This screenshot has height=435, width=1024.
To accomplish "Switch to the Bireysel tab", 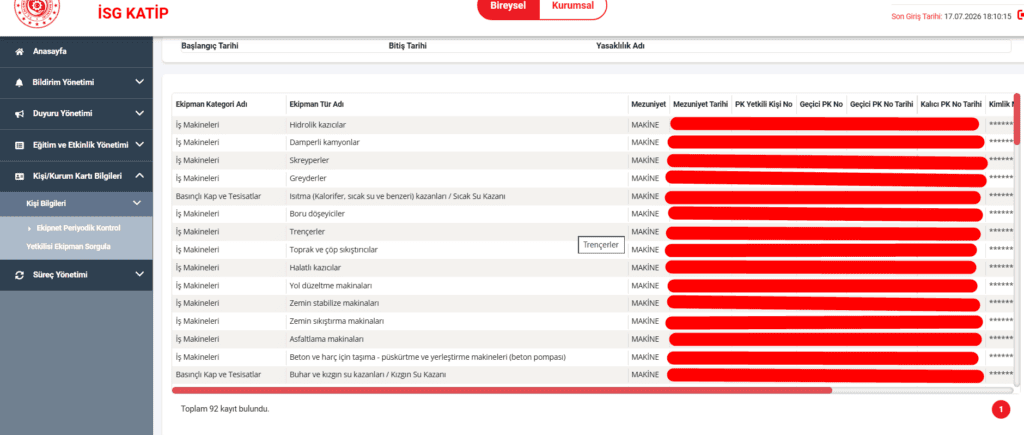I will [x=509, y=6].
